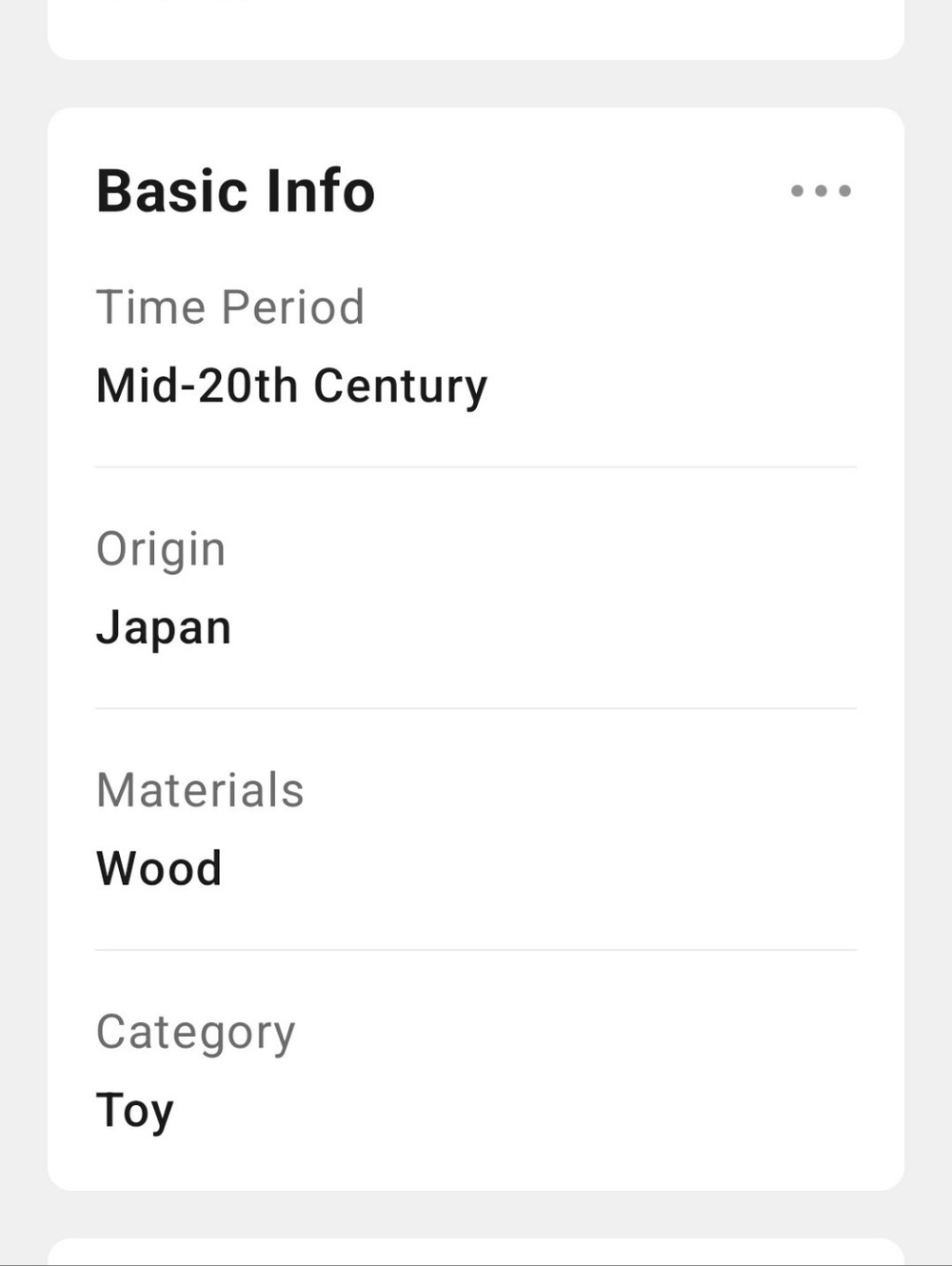The image size is (952, 1266).
Task: Tap the Wood material value
Action: click(x=159, y=869)
